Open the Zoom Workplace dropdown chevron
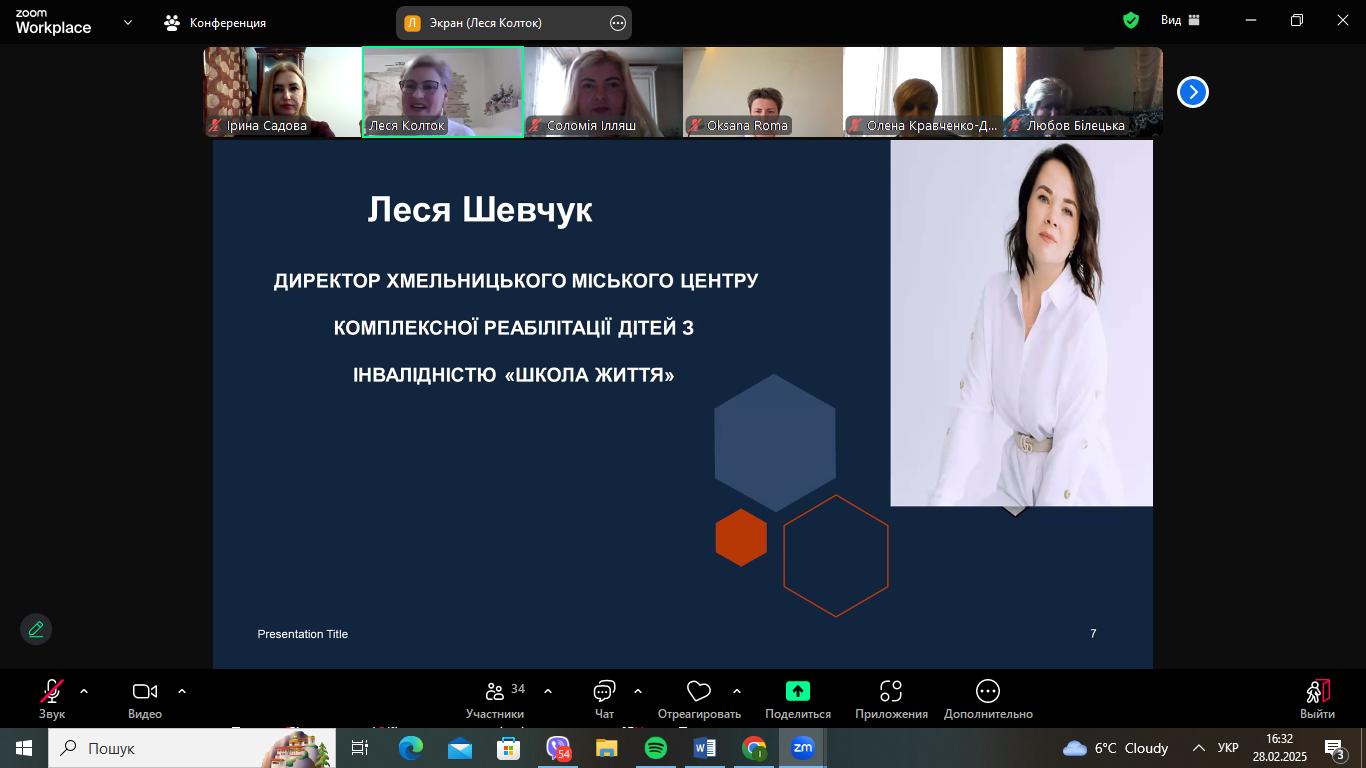 (128, 22)
